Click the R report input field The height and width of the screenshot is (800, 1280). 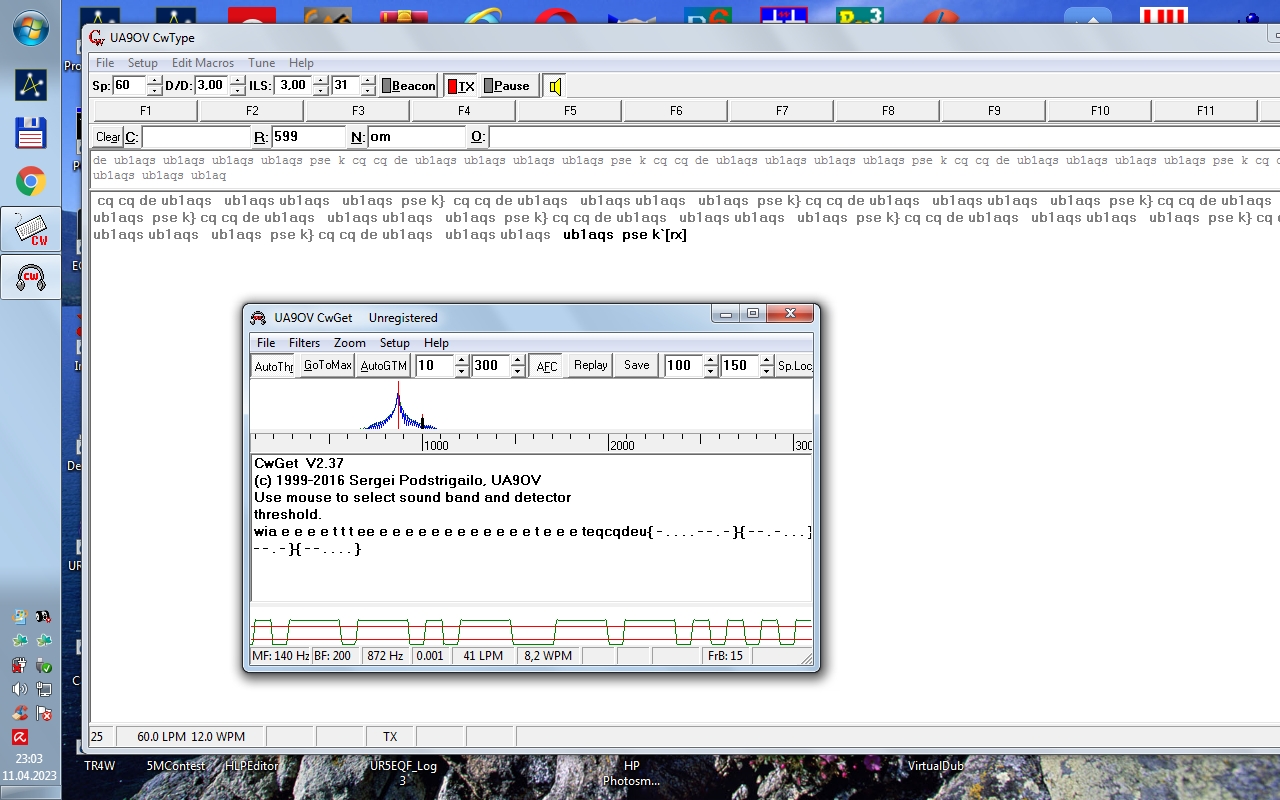coord(308,137)
